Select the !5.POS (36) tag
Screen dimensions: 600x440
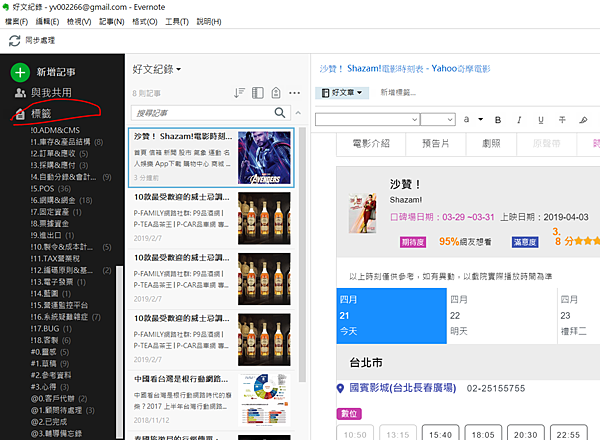[x=51, y=189]
